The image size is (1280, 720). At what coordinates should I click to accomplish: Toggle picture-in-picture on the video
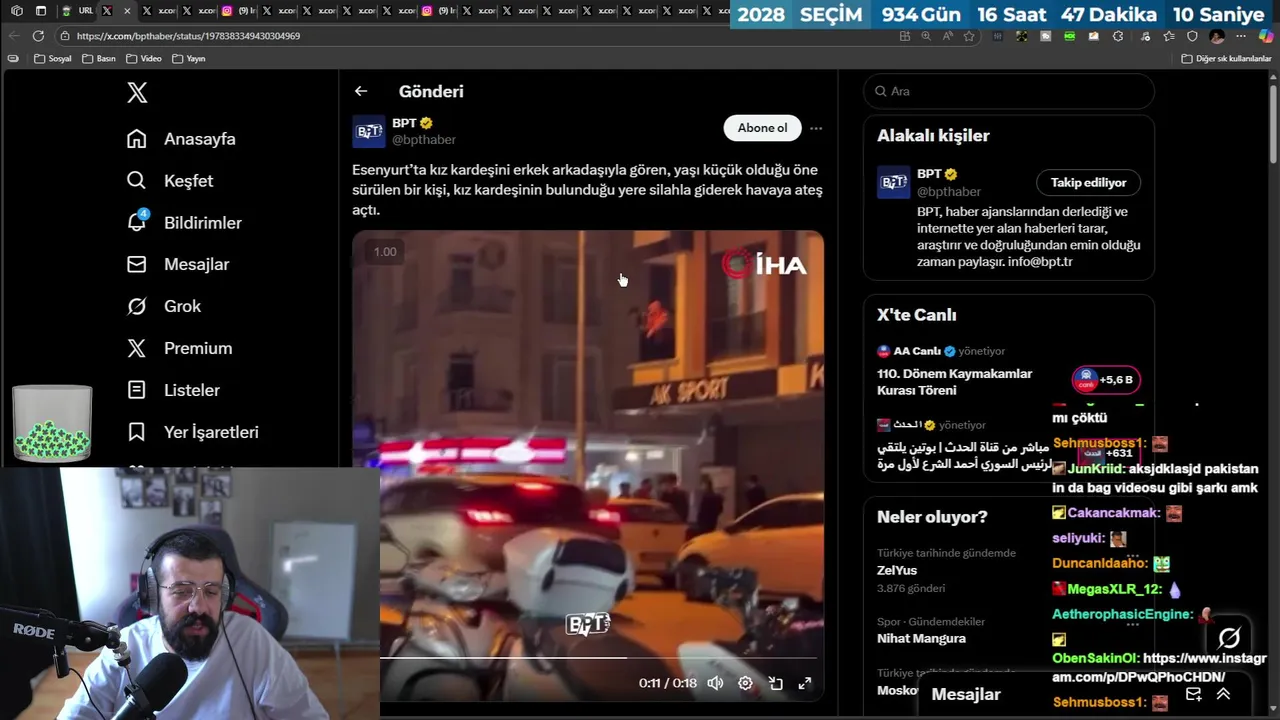pyautogui.click(x=775, y=683)
